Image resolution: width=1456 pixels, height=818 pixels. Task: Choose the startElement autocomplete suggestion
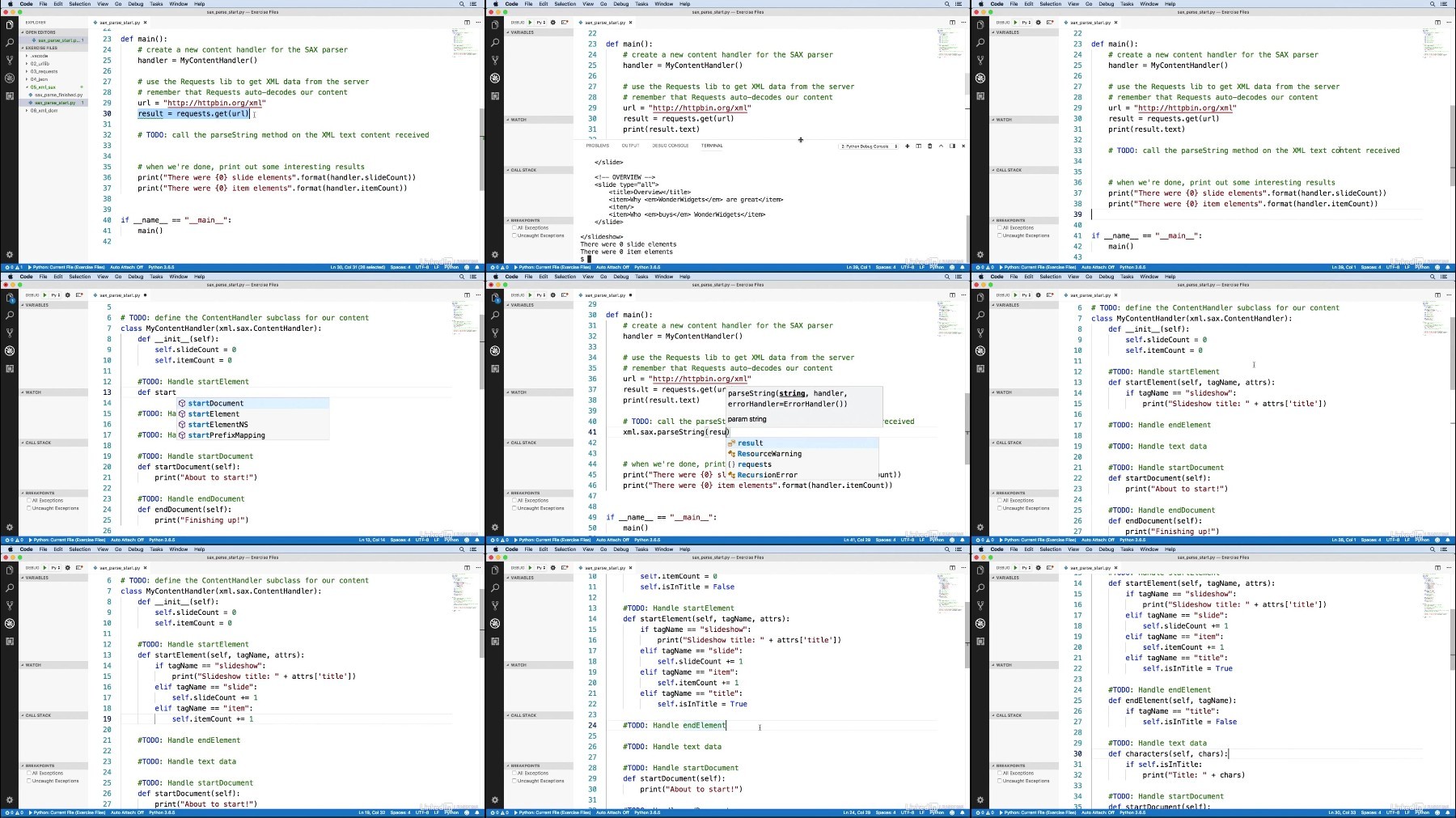click(x=253, y=413)
